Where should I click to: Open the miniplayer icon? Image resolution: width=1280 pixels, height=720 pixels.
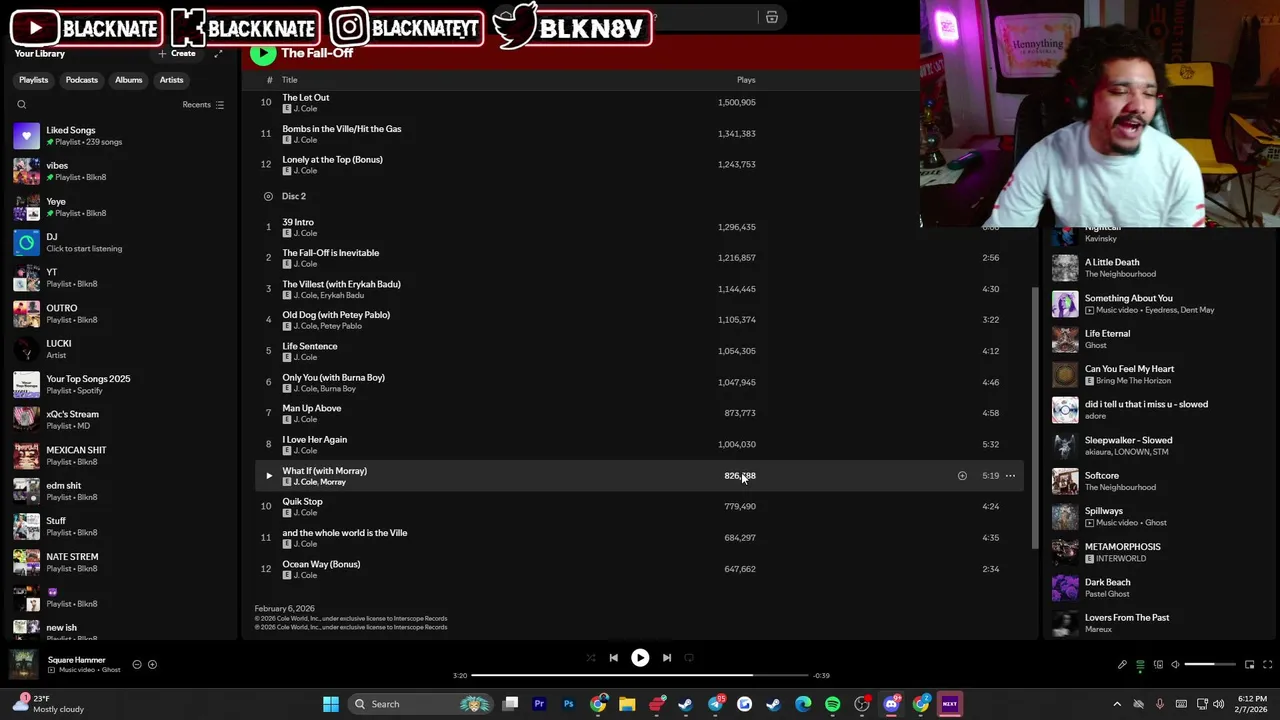(1249, 664)
